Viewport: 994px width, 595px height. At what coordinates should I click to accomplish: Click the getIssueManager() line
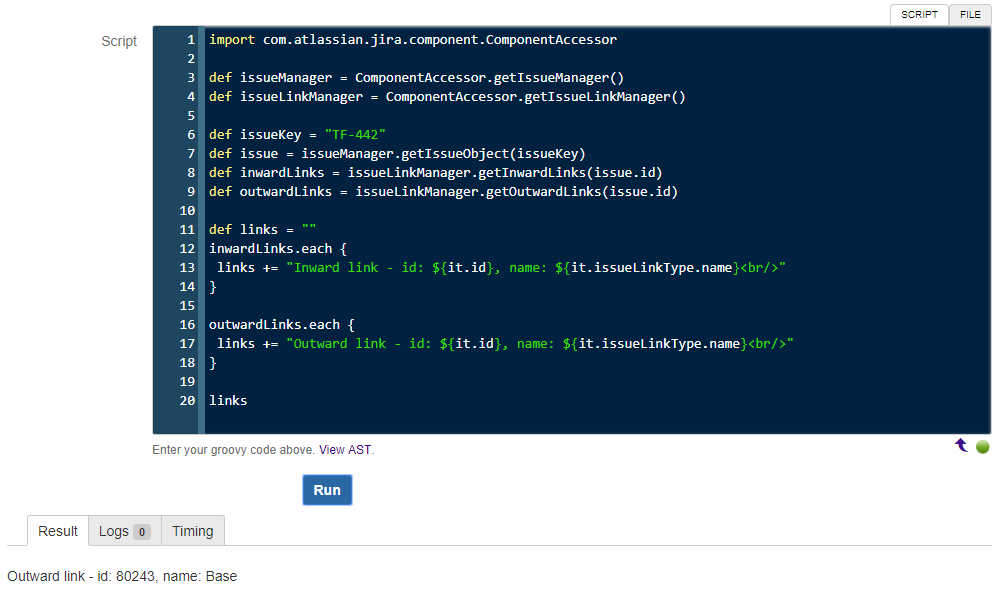pos(416,78)
